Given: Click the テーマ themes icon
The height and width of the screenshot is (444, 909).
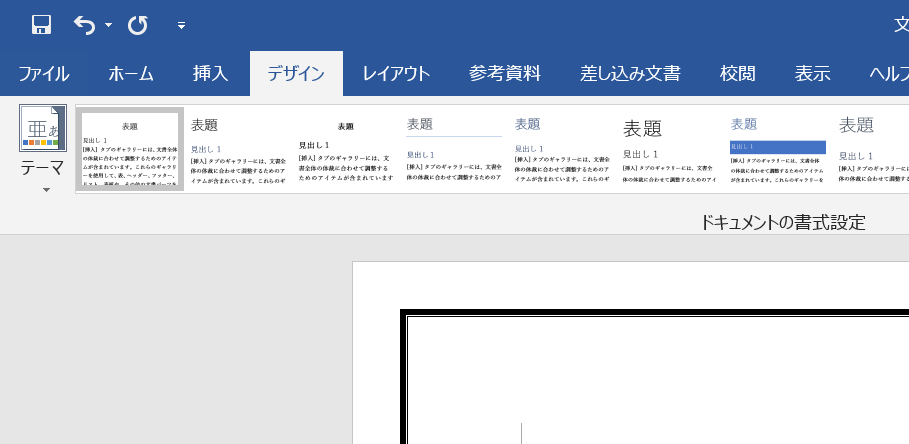Looking at the screenshot, I should pyautogui.click(x=43, y=128).
